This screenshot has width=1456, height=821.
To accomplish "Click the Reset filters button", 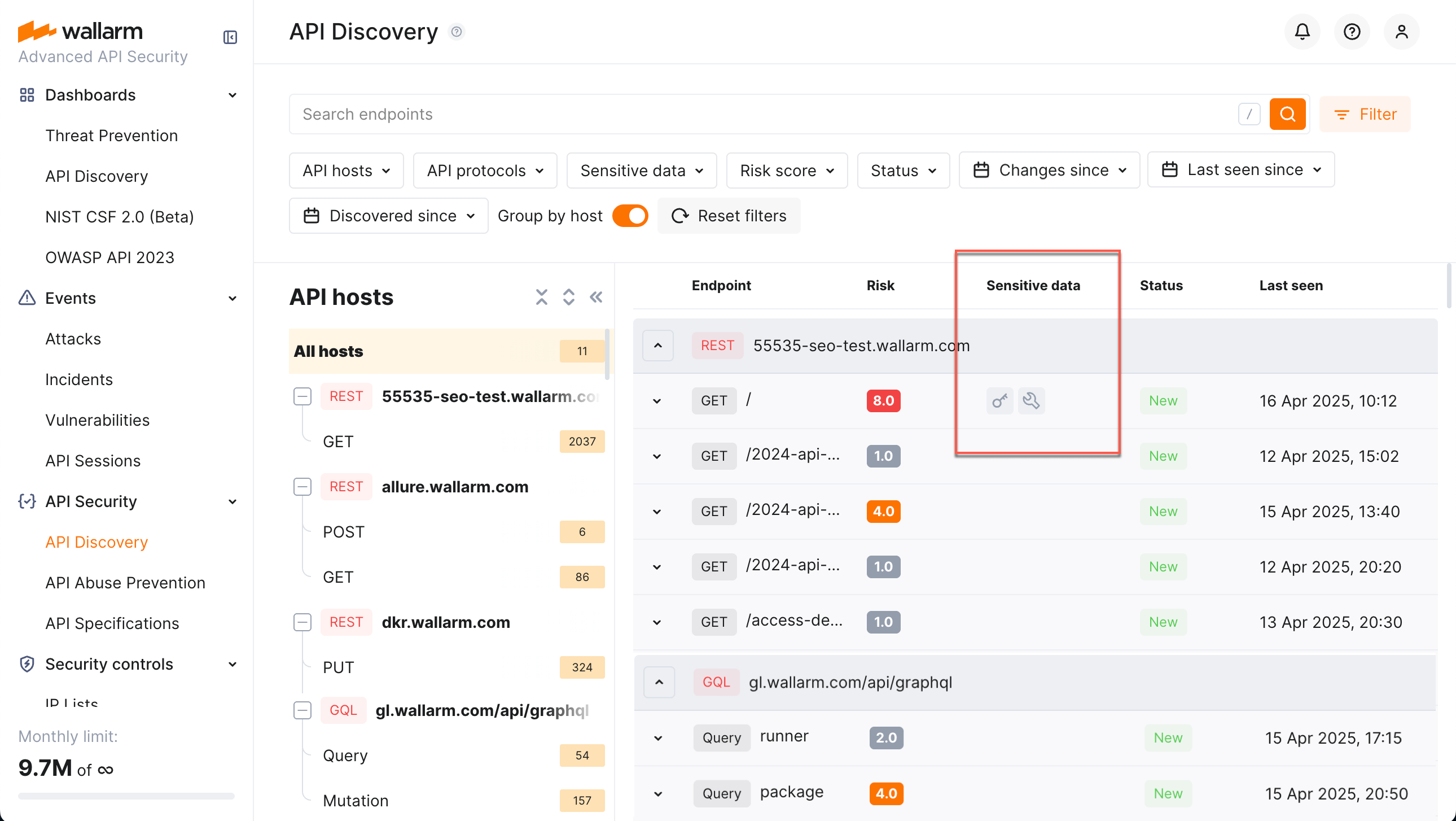I will coord(729,216).
